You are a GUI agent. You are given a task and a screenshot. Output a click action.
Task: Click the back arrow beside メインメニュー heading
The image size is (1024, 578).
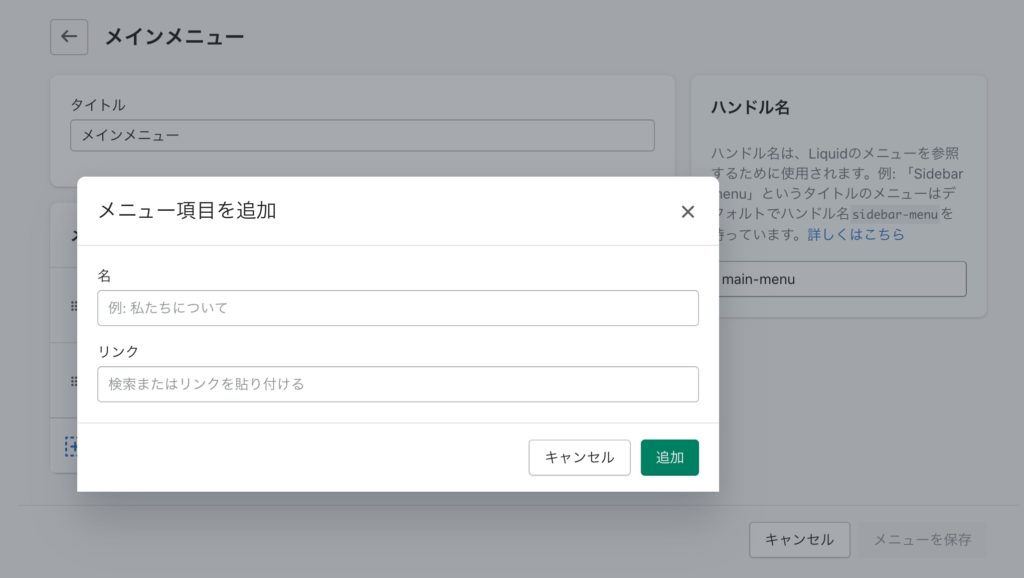coord(69,37)
